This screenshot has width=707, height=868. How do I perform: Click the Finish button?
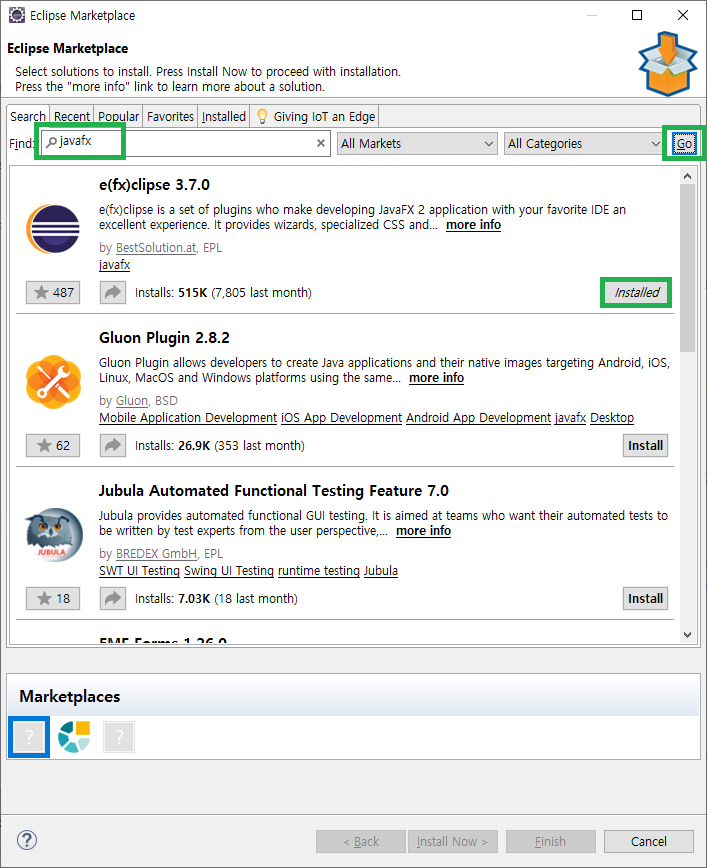point(550,841)
